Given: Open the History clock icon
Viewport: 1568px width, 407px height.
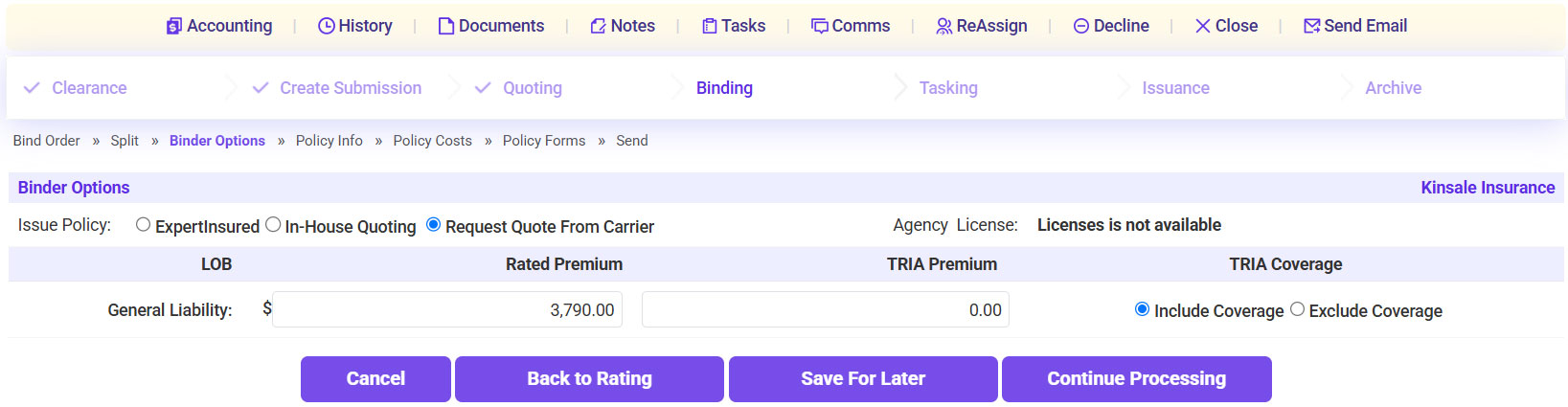Looking at the screenshot, I should click(327, 26).
